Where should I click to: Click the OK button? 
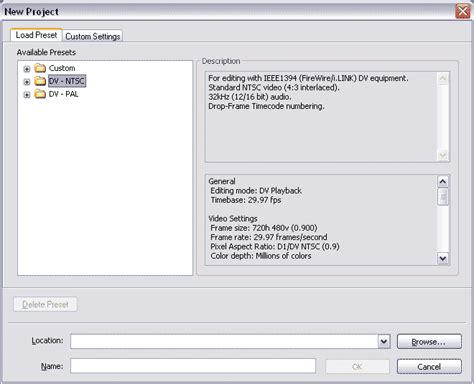point(357,367)
